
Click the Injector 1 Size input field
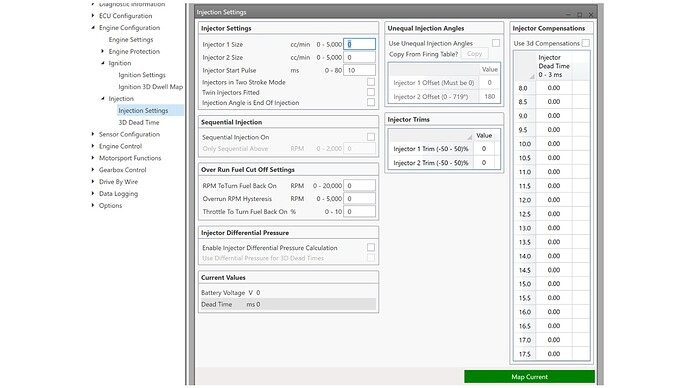360,44
